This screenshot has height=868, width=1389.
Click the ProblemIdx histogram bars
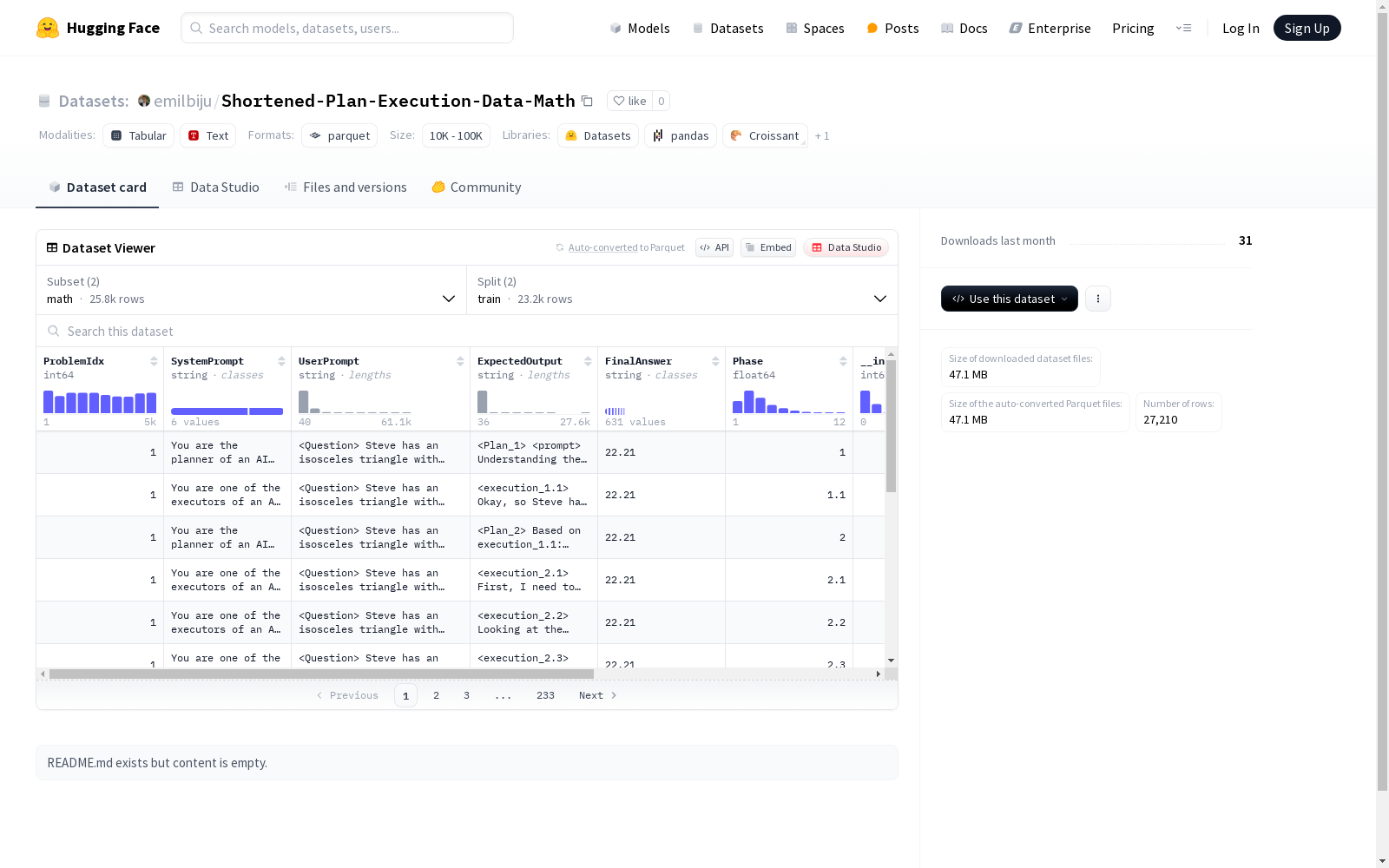pos(100,402)
